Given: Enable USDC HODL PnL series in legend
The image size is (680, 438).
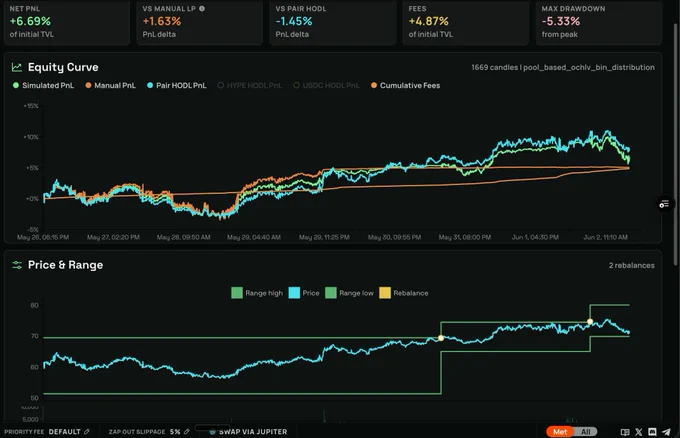Looking at the screenshot, I should pos(326,85).
